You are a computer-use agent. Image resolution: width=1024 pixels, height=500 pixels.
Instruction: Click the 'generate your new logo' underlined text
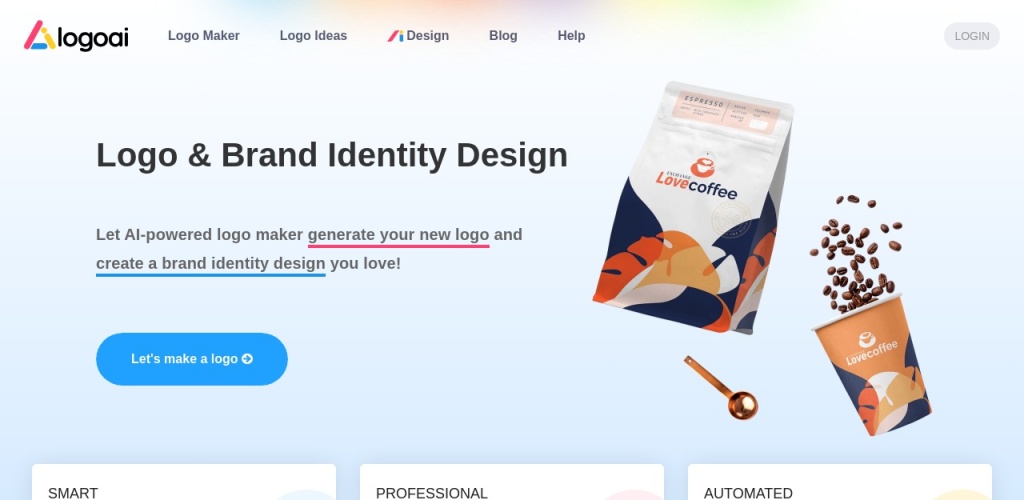(x=398, y=235)
